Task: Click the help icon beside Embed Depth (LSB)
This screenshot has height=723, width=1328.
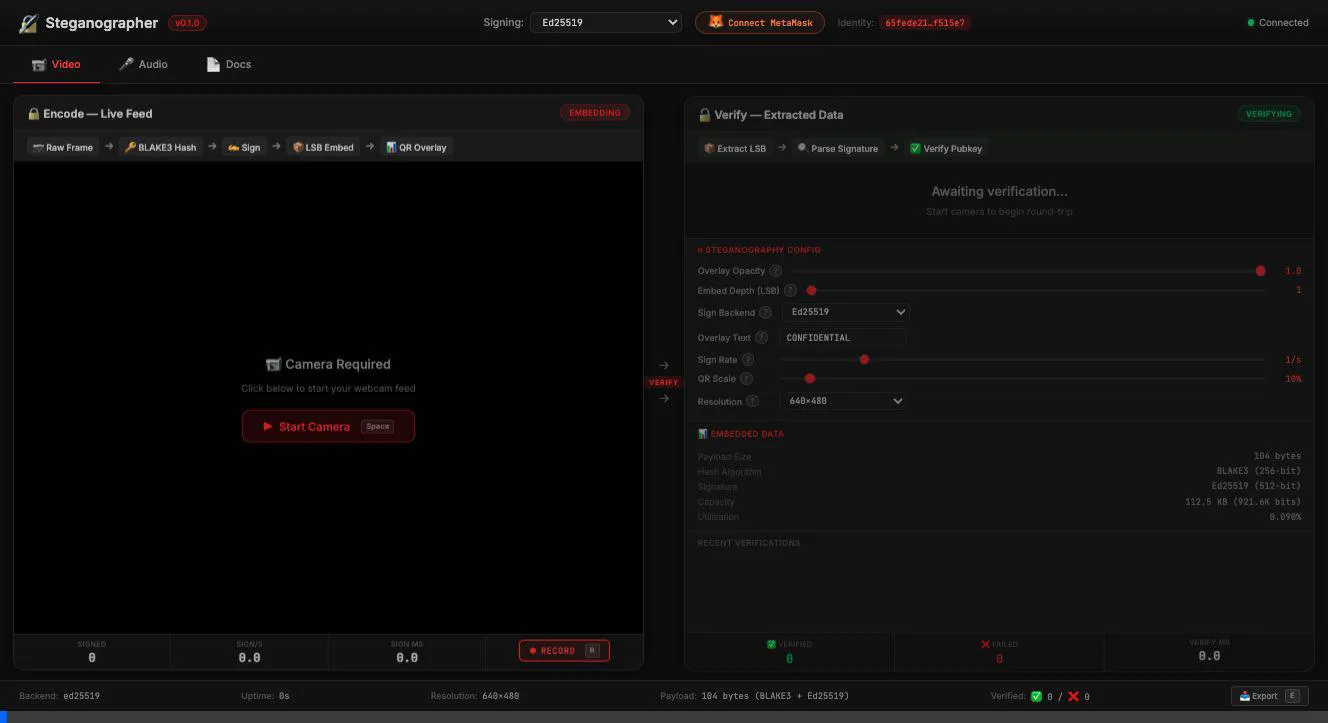Action: pos(790,291)
